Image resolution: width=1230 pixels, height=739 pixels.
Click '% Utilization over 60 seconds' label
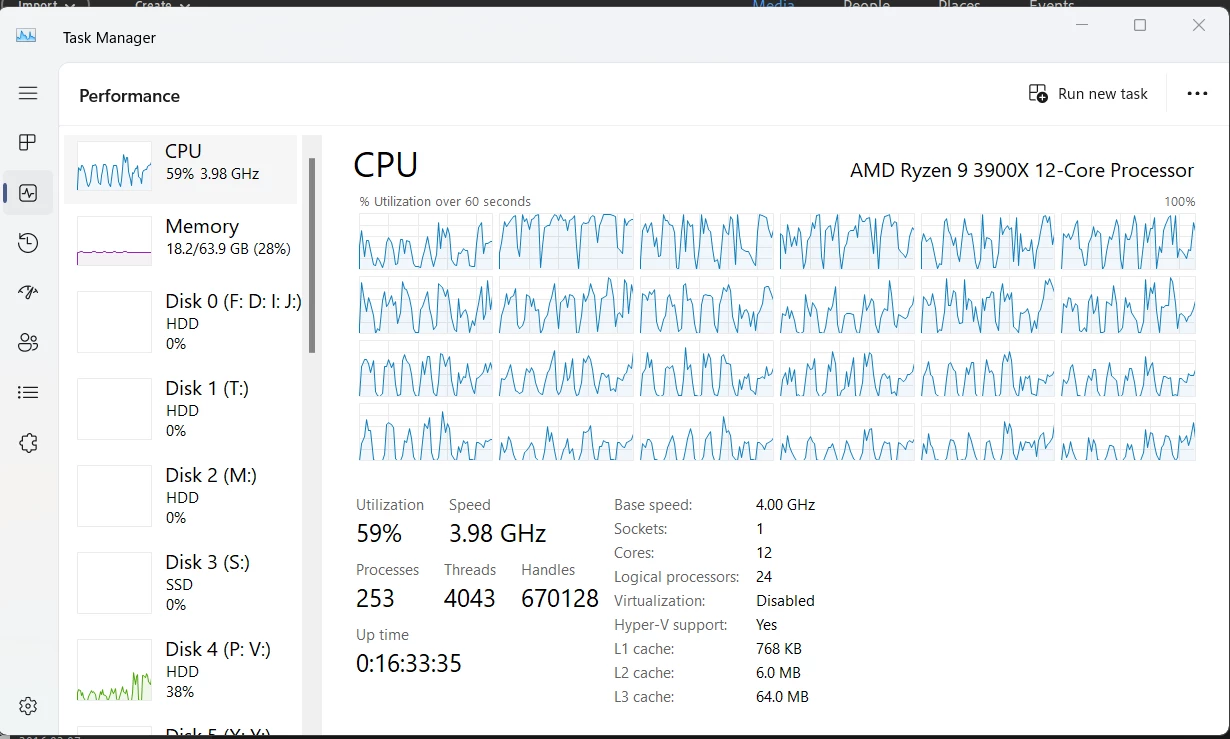point(445,201)
